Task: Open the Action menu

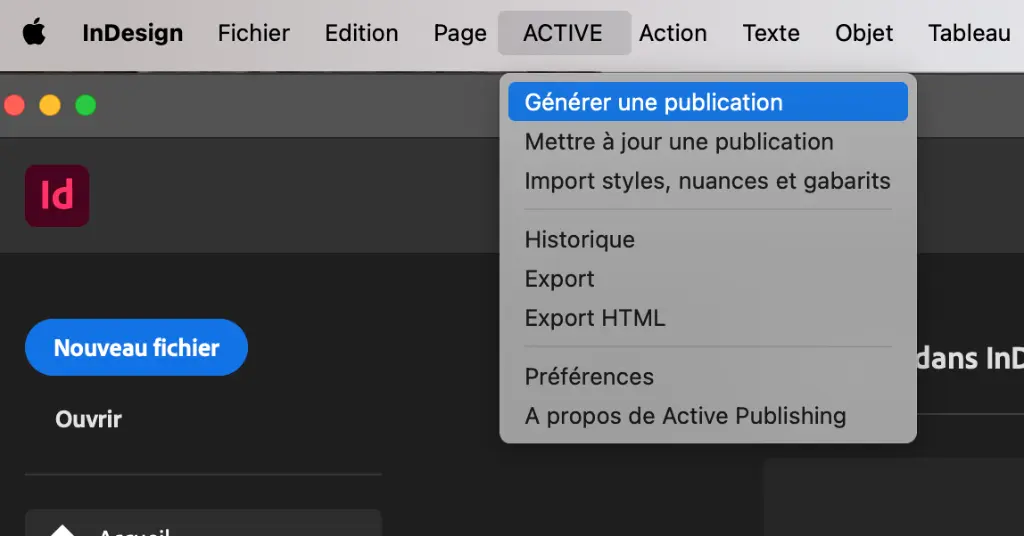Action: (x=673, y=33)
